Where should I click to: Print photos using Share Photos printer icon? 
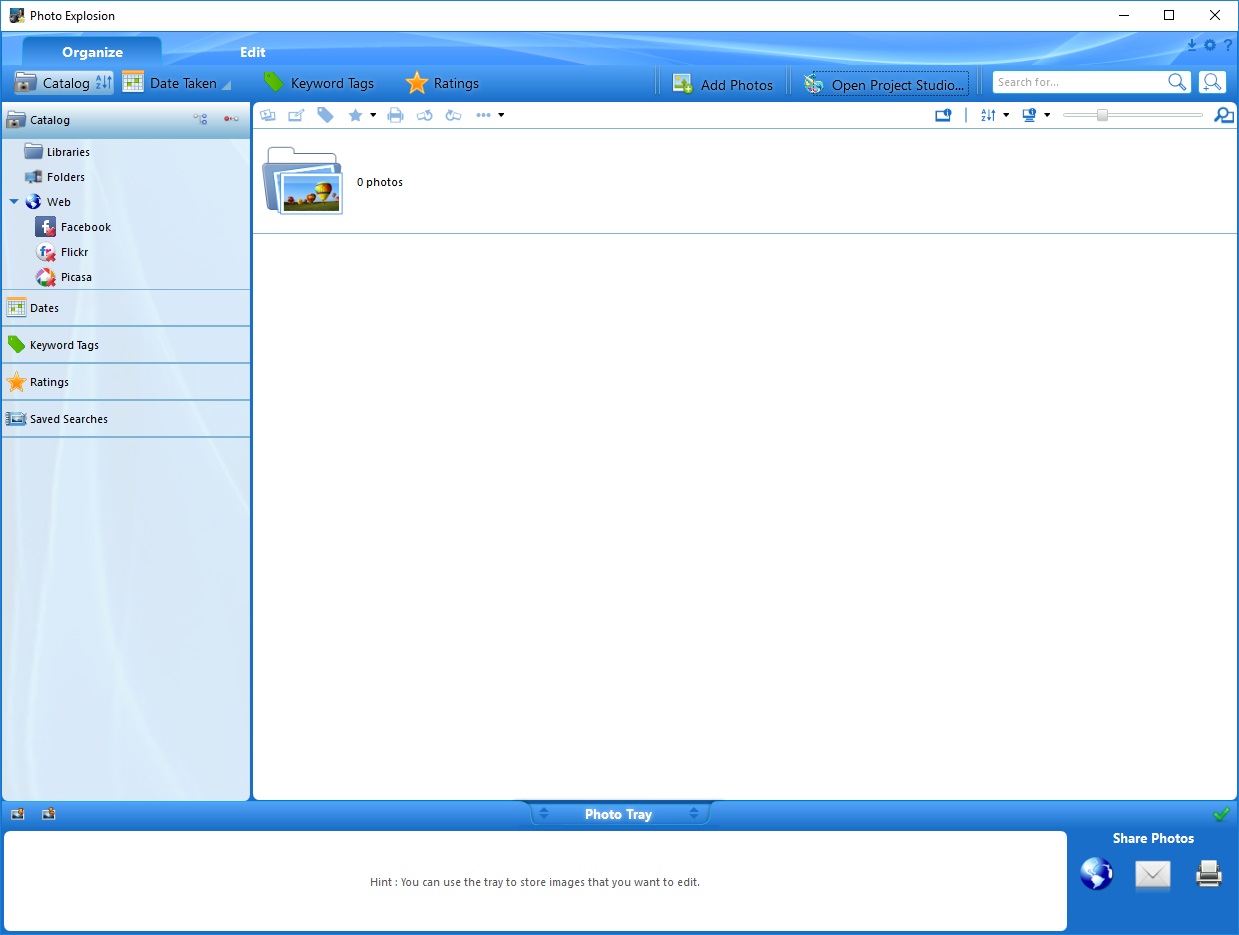(1209, 874)
